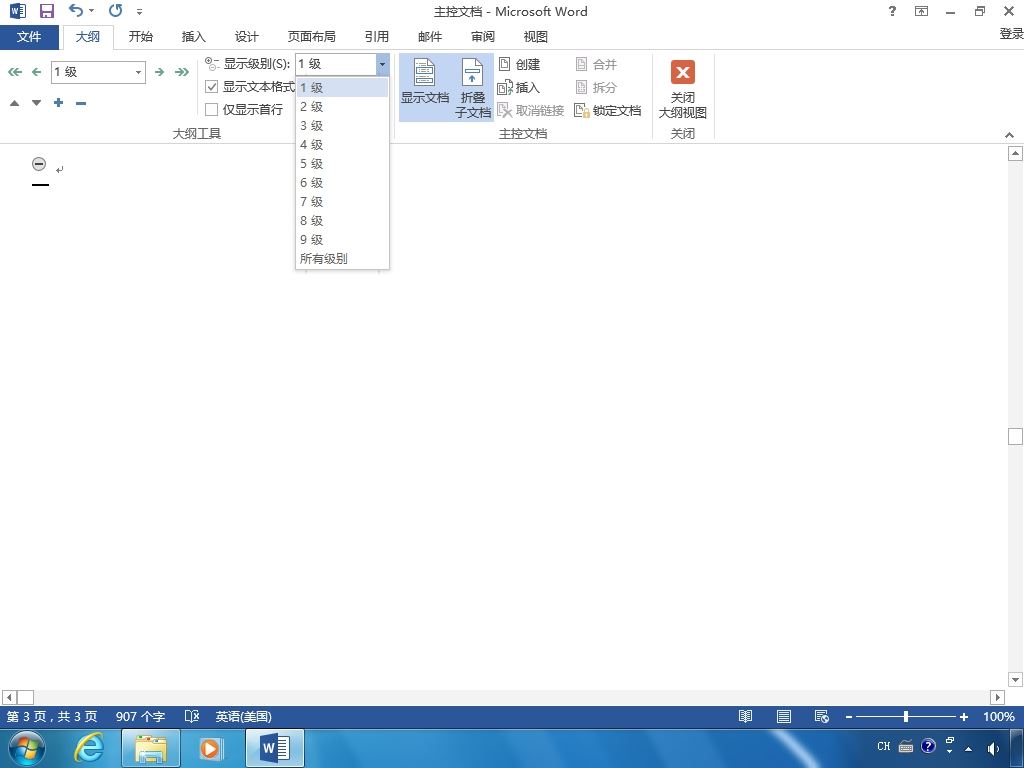Select 7 级 from the list
This screenshot has width=1024, height=768.
click(x=342, y=201)
